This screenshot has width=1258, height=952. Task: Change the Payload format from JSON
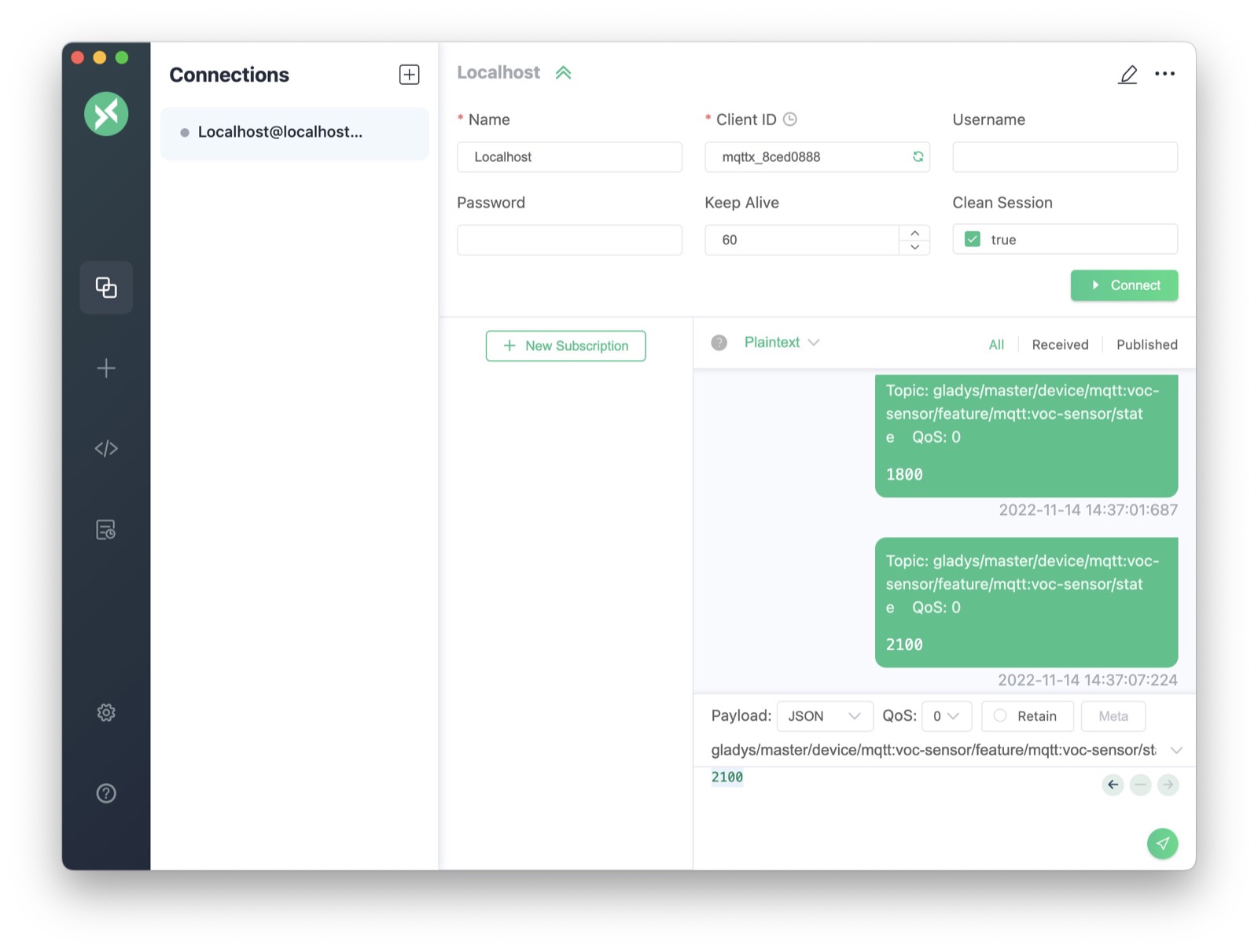tap(824, 715)
